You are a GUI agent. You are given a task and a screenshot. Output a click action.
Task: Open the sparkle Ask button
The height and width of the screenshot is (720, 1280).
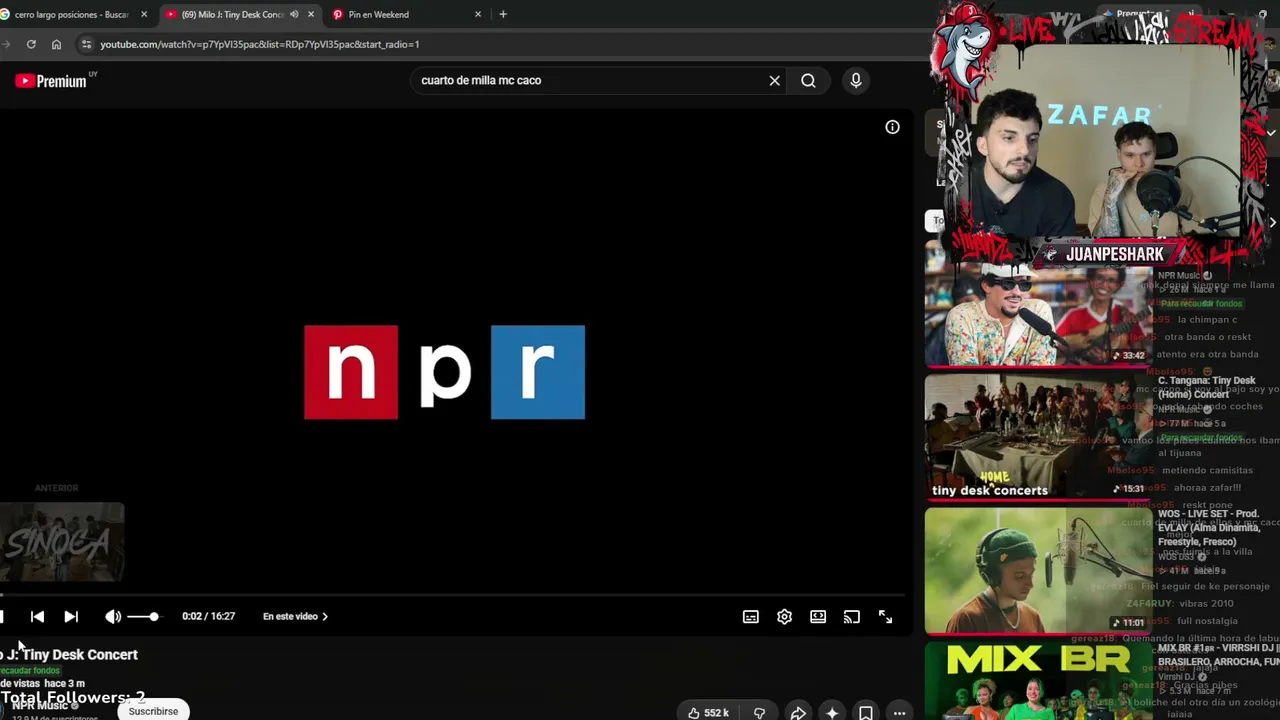(x=832, y=713)
